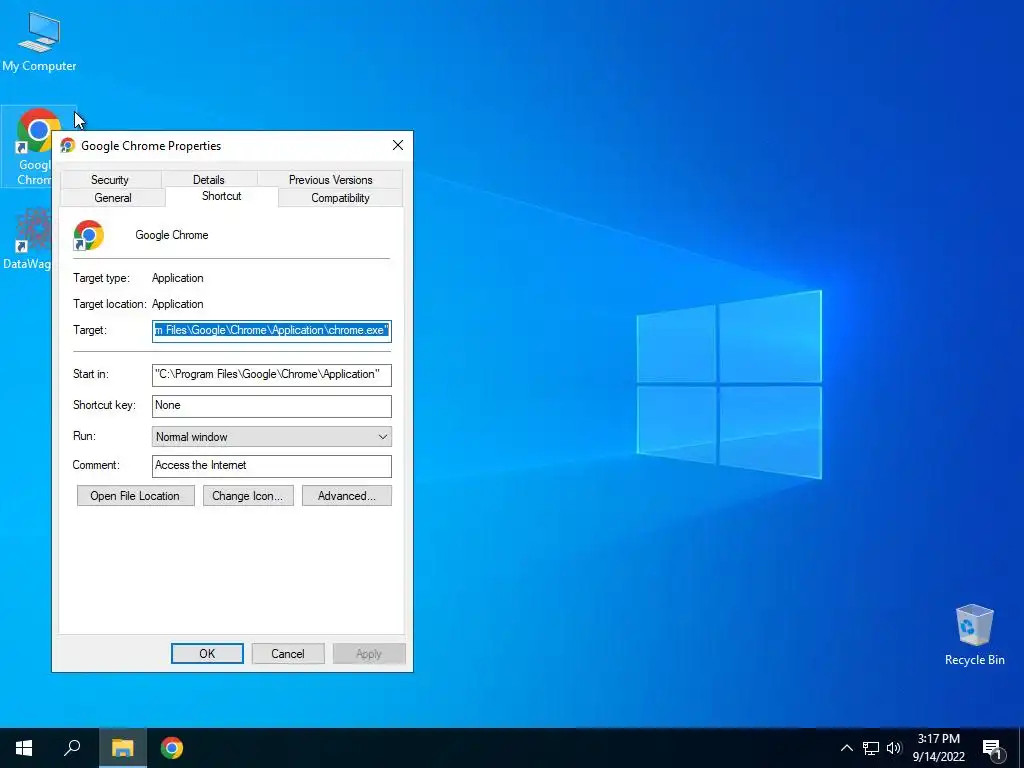
Task: Launch Chrome from the taskbar
Action: 172,748
